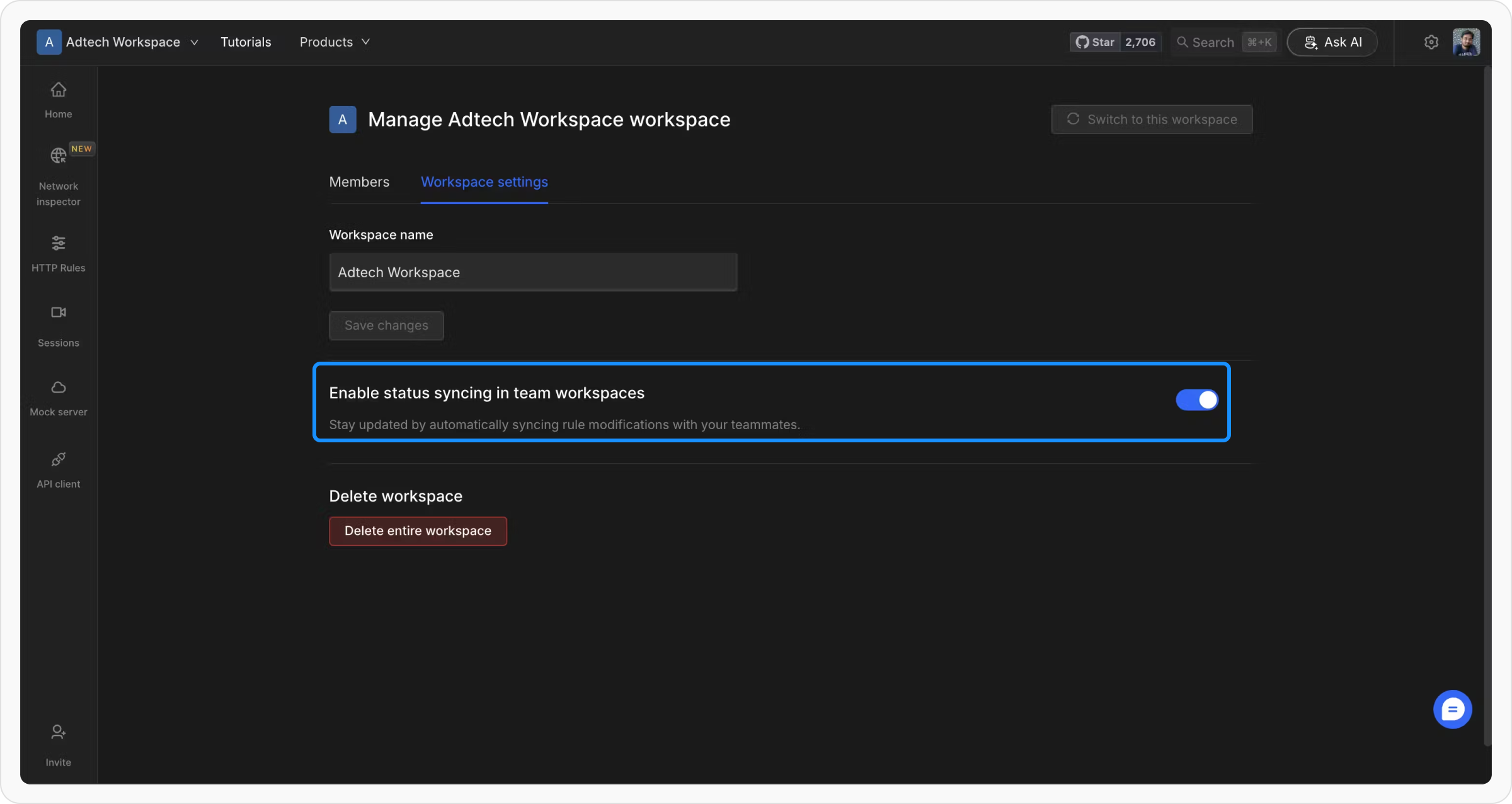This screenshot has height=804, width=1512.
Task: Open the chat support bubble
Action: (x=1452, y=709)
